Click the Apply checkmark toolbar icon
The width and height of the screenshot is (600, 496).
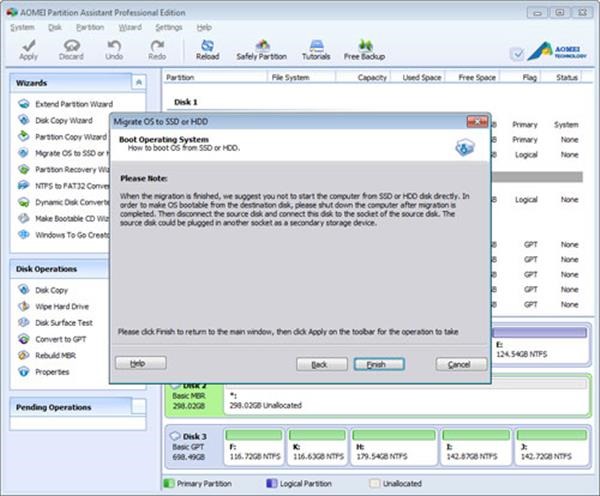pos(28,46)
